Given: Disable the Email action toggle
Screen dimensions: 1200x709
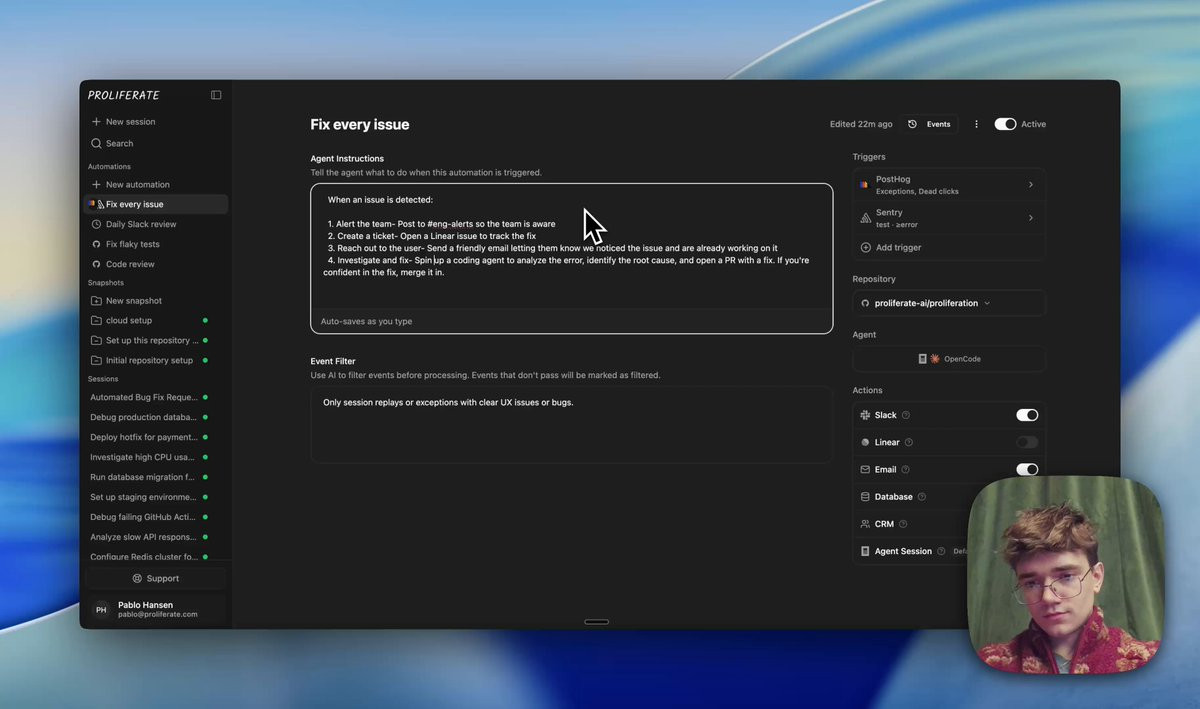Looking at the screenshot, I should coord(1027,469).
